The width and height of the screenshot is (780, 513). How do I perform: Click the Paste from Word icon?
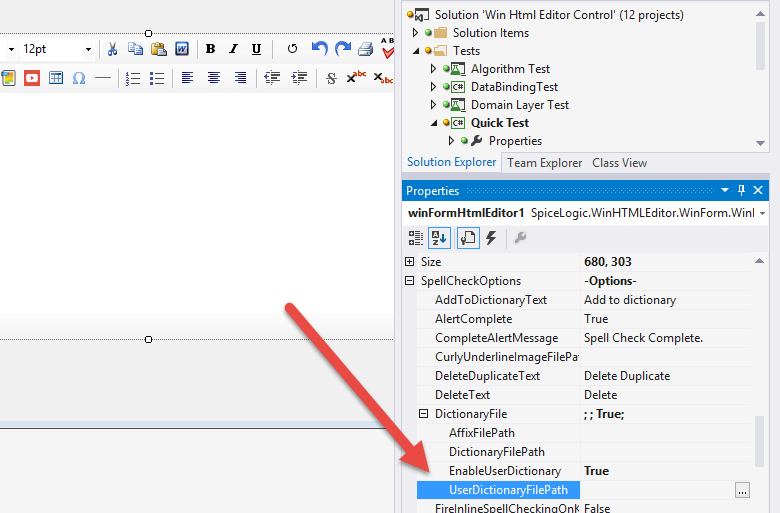pos(182,49)
